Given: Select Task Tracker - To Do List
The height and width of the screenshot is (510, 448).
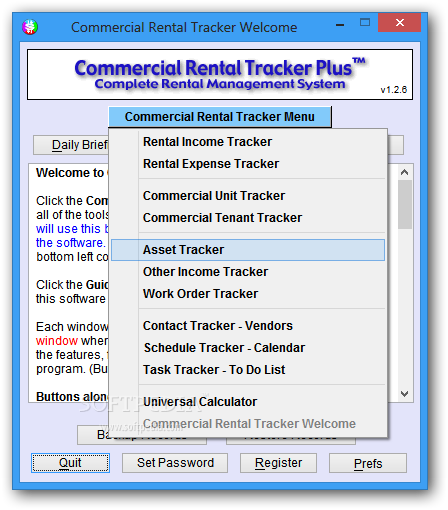Looking at the screenshot, I should [248, 370].
